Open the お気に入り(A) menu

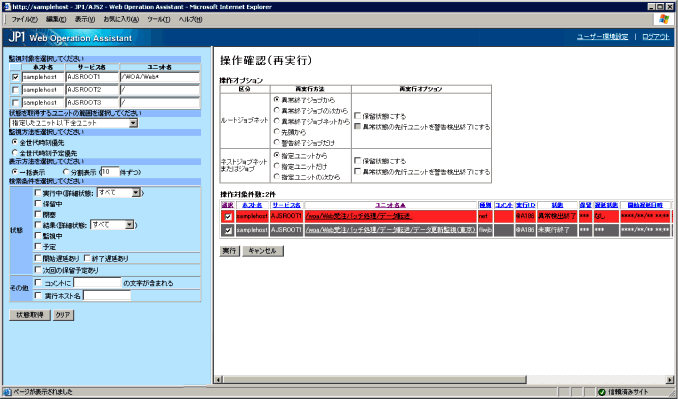pos(121,19)
